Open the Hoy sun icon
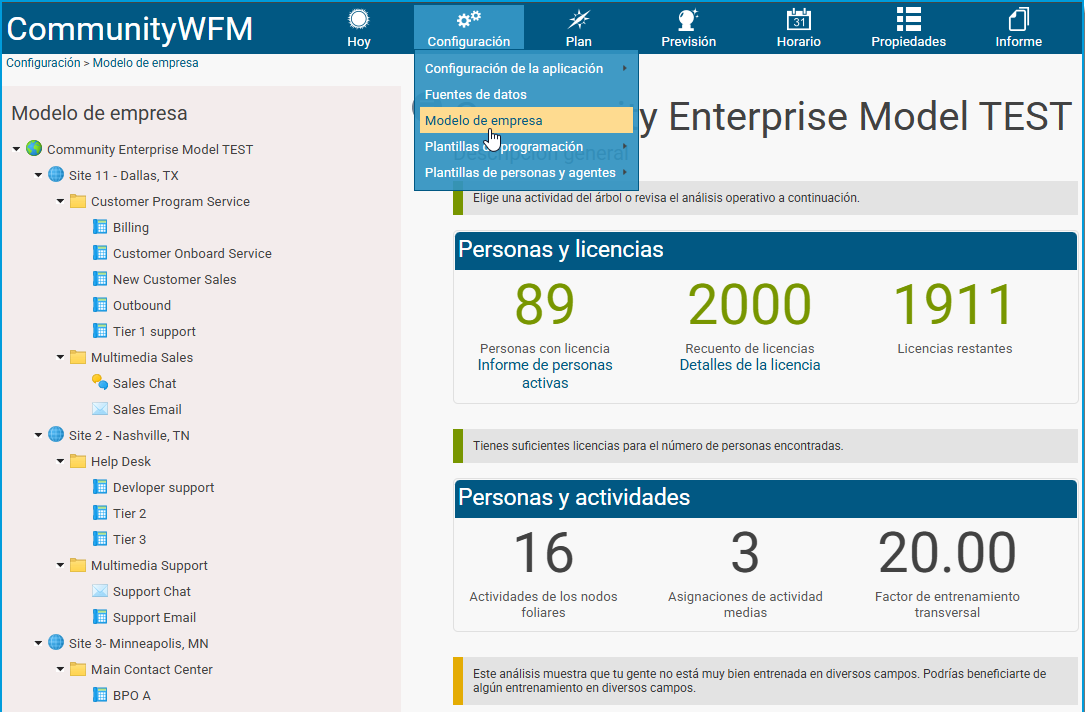 (x=358, y=19)
